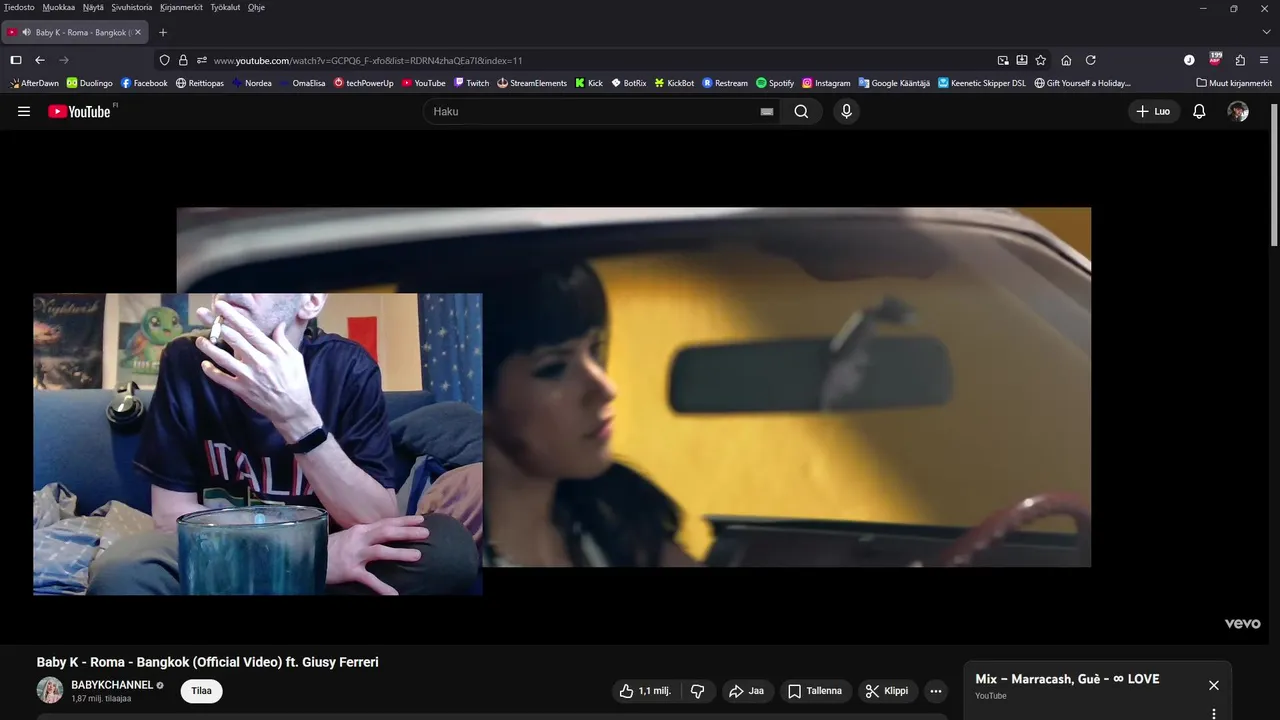
Task: Open the Nordea bookmark
Action: [252, 83]
